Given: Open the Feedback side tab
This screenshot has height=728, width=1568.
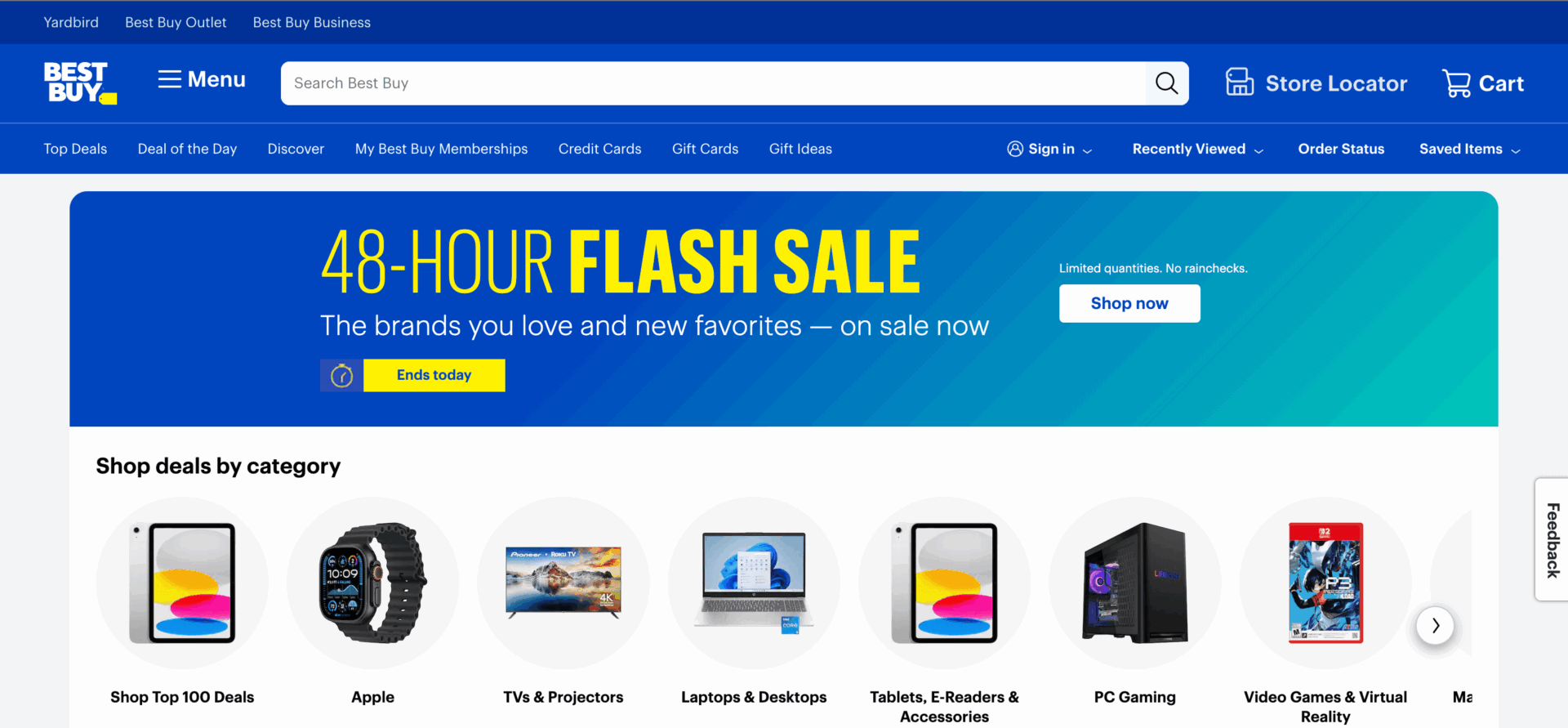Looking at the screenshot, I should click(x=1552, y=539).
